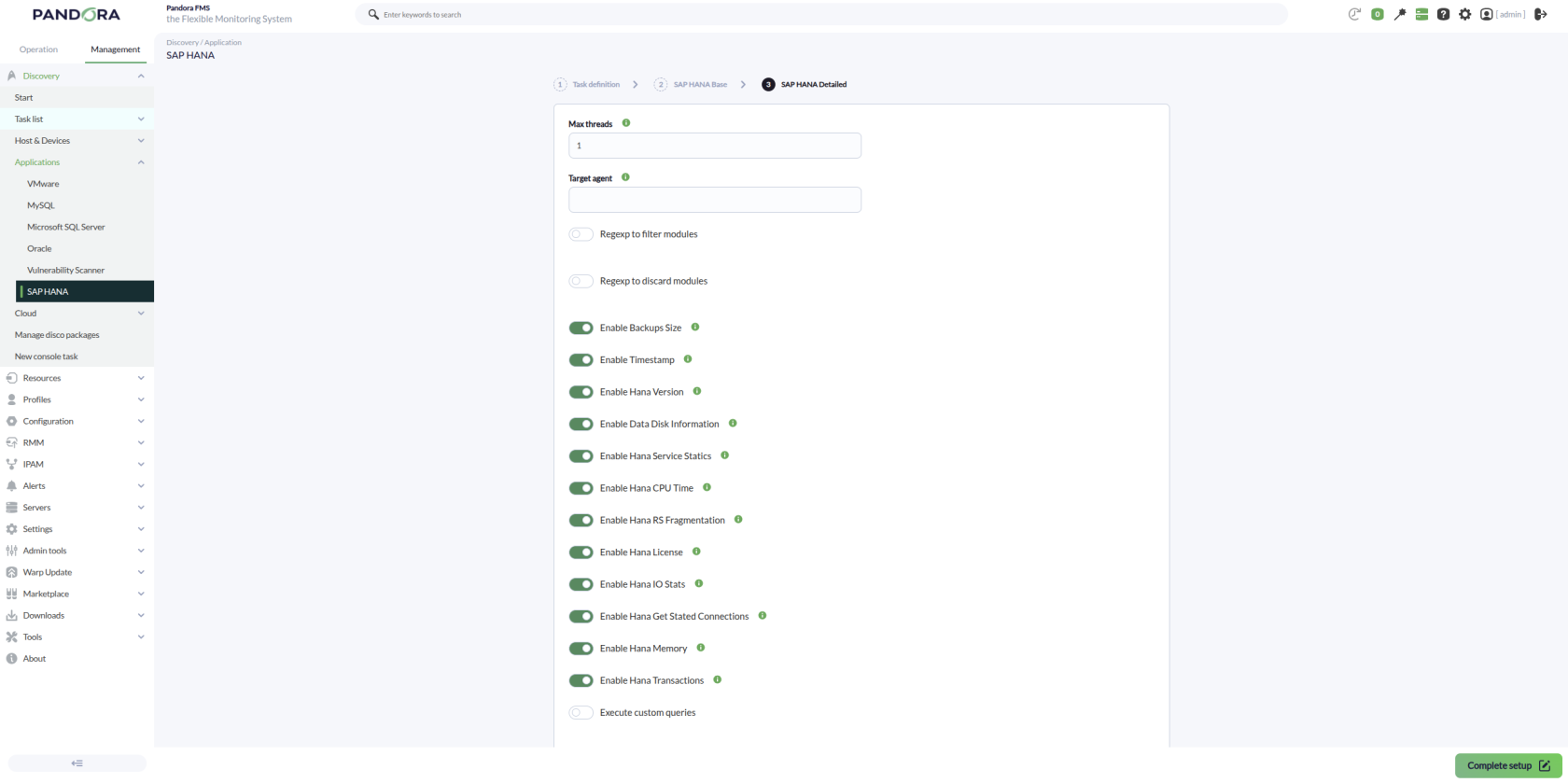Switch off the Enable Hana Version toggle
1568x783 pixels.
click(581, 392)
